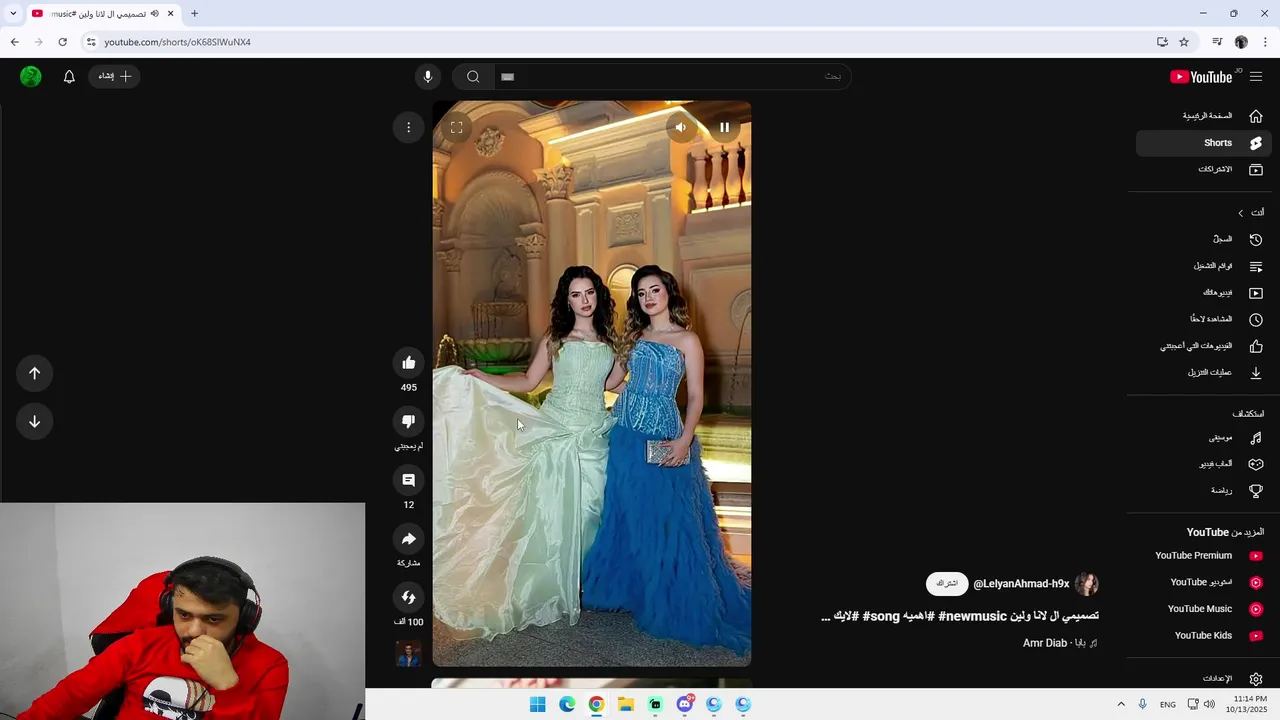Pause the playing Short
Viewport: 1280px width, 720px height.
(724, 127)
